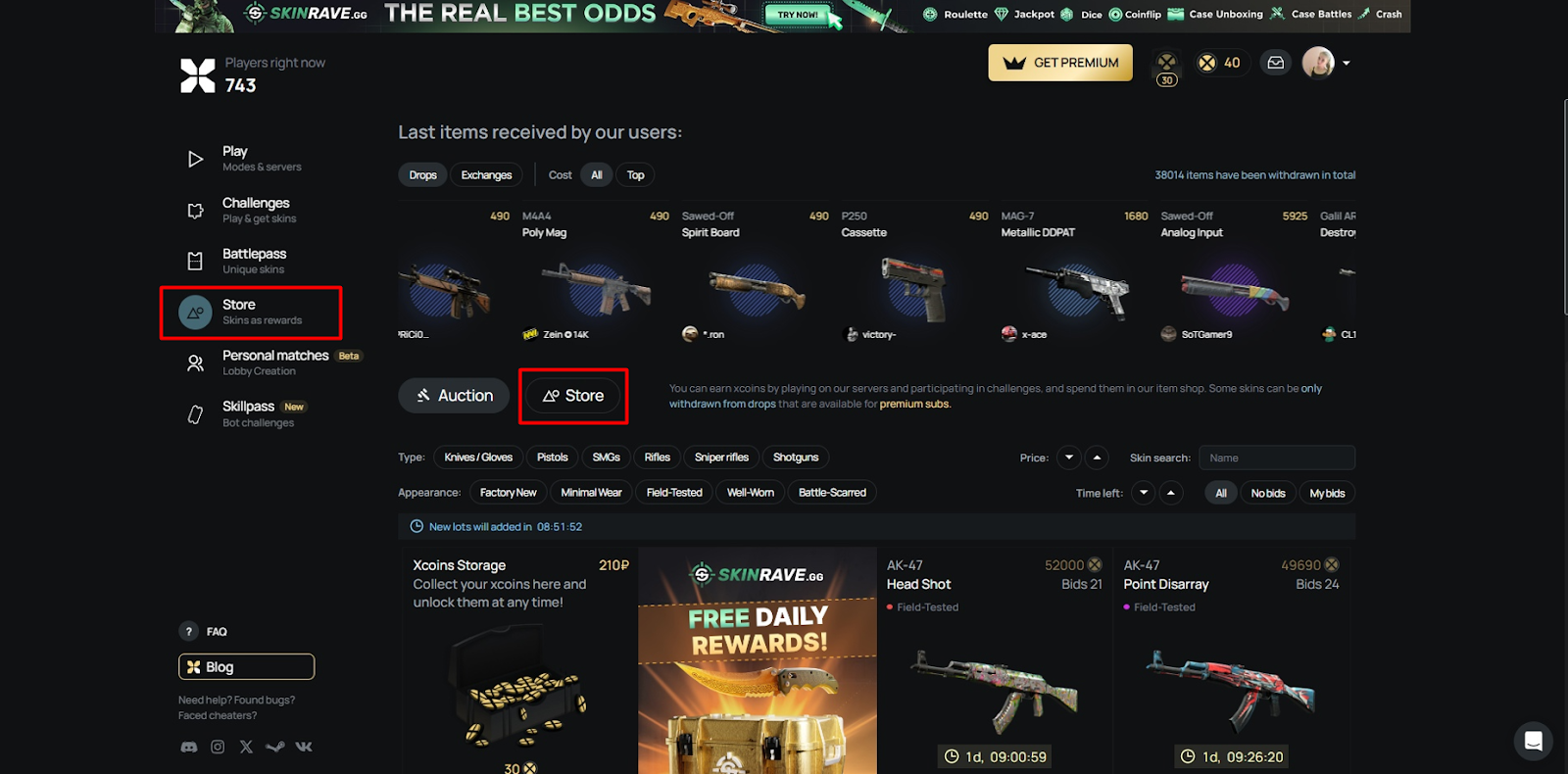Expand the user profile dropdown arrow
This screenshot has width=1568, height=774.
(x=1347, y=63)
